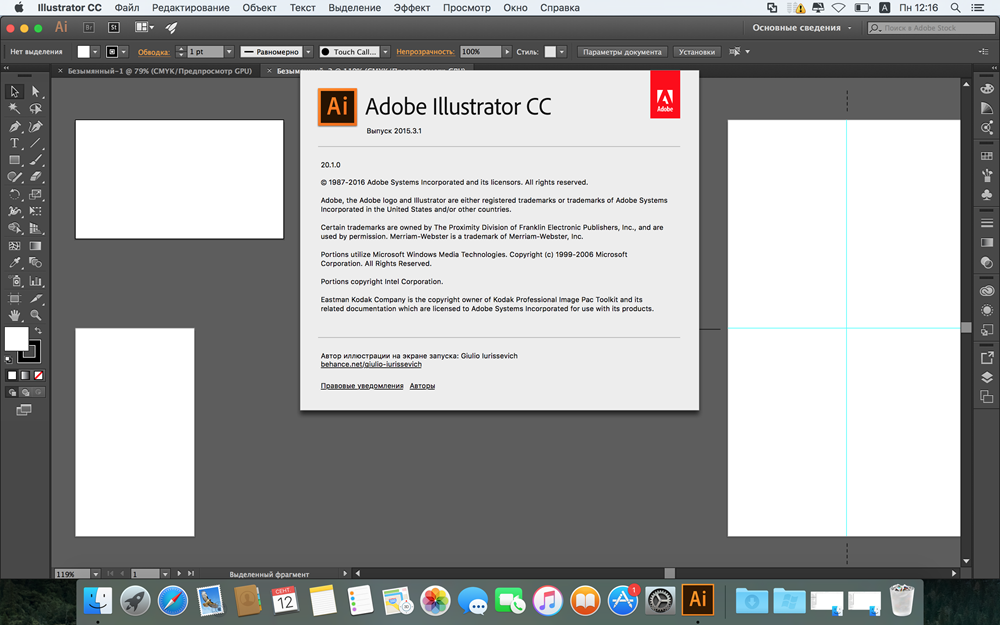Select the Rotate tool

click(14, 195)
